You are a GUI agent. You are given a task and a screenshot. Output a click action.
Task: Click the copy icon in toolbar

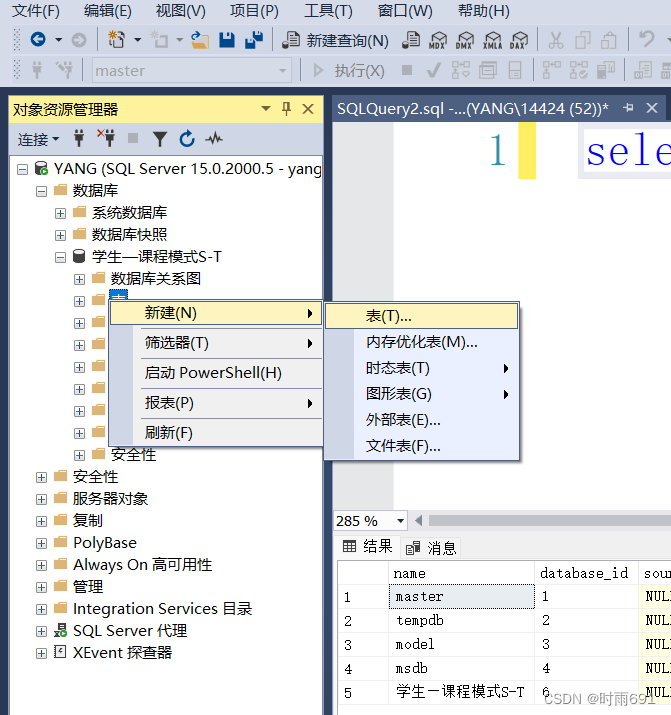point(583,40)
